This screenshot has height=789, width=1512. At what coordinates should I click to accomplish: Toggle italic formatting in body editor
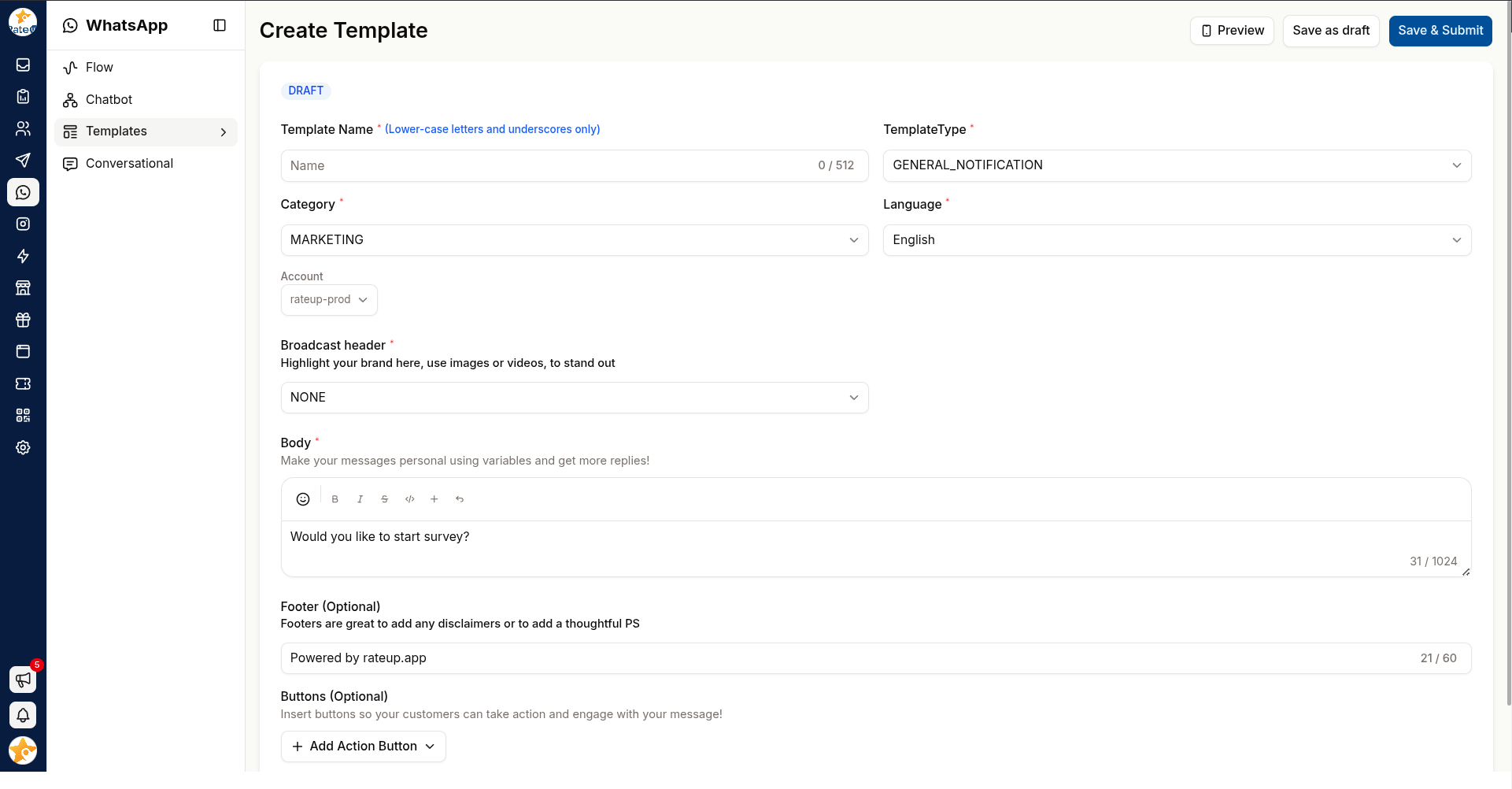click(x=360, y=499)
